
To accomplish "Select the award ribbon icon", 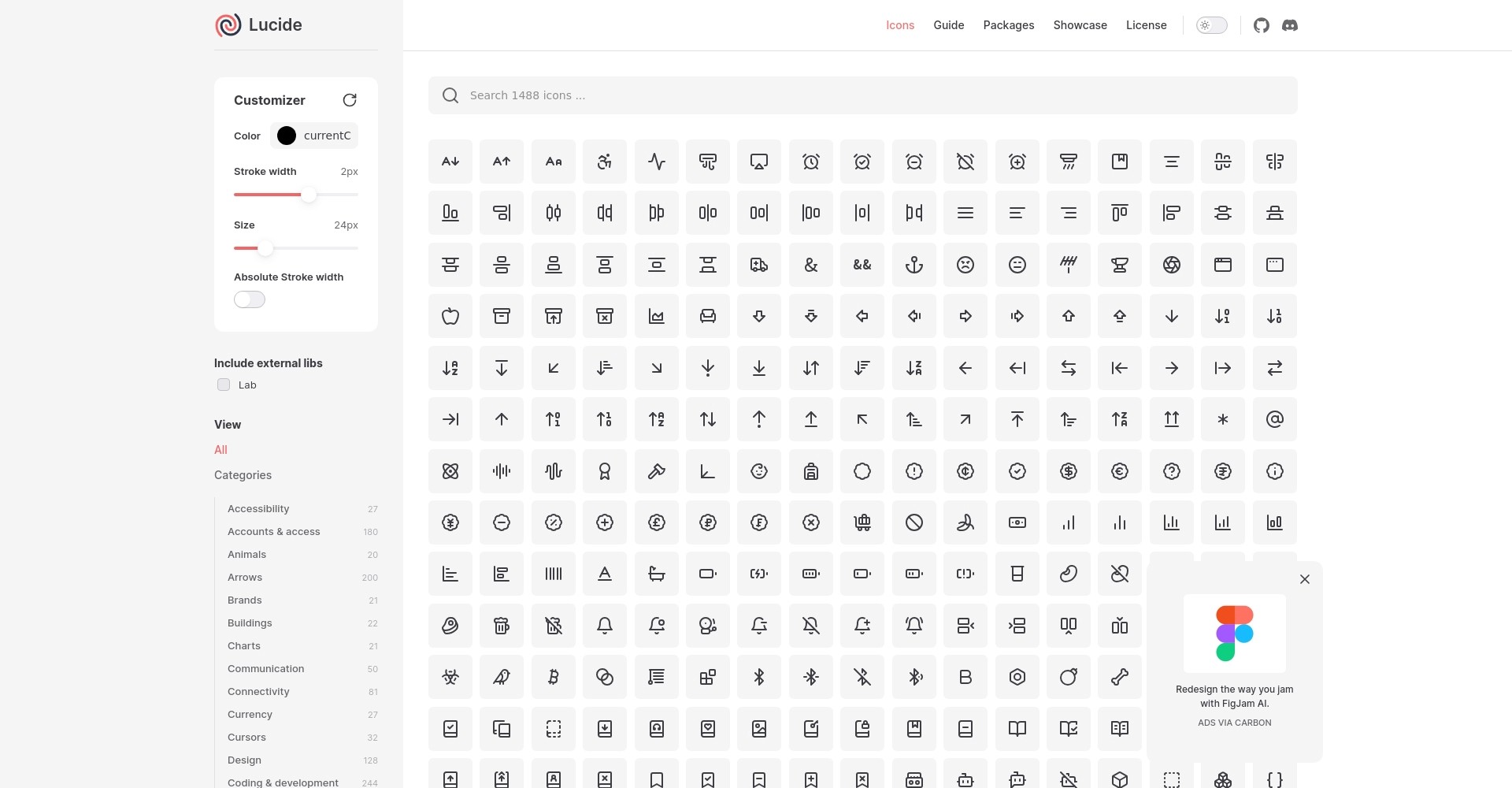I will pyautogui.click(x=605, y=471).
